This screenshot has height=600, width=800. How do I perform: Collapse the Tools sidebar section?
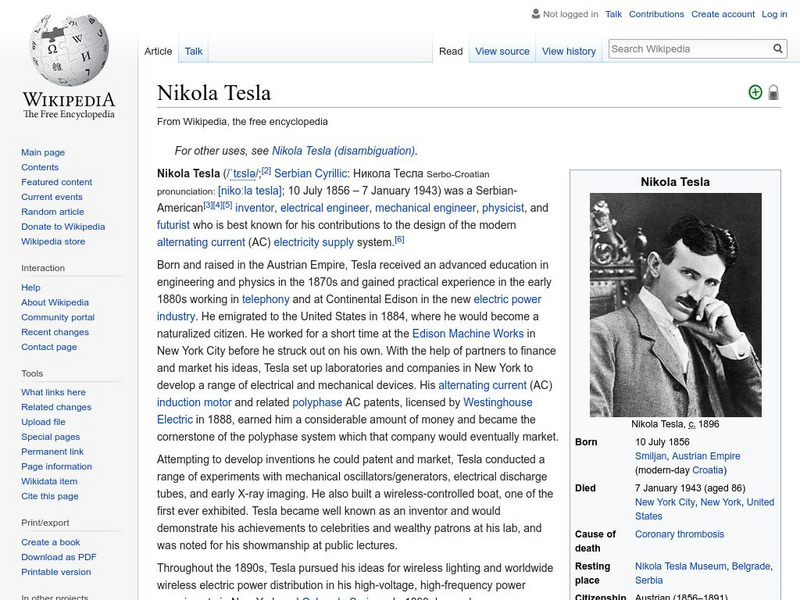click(x=32, y=373)
